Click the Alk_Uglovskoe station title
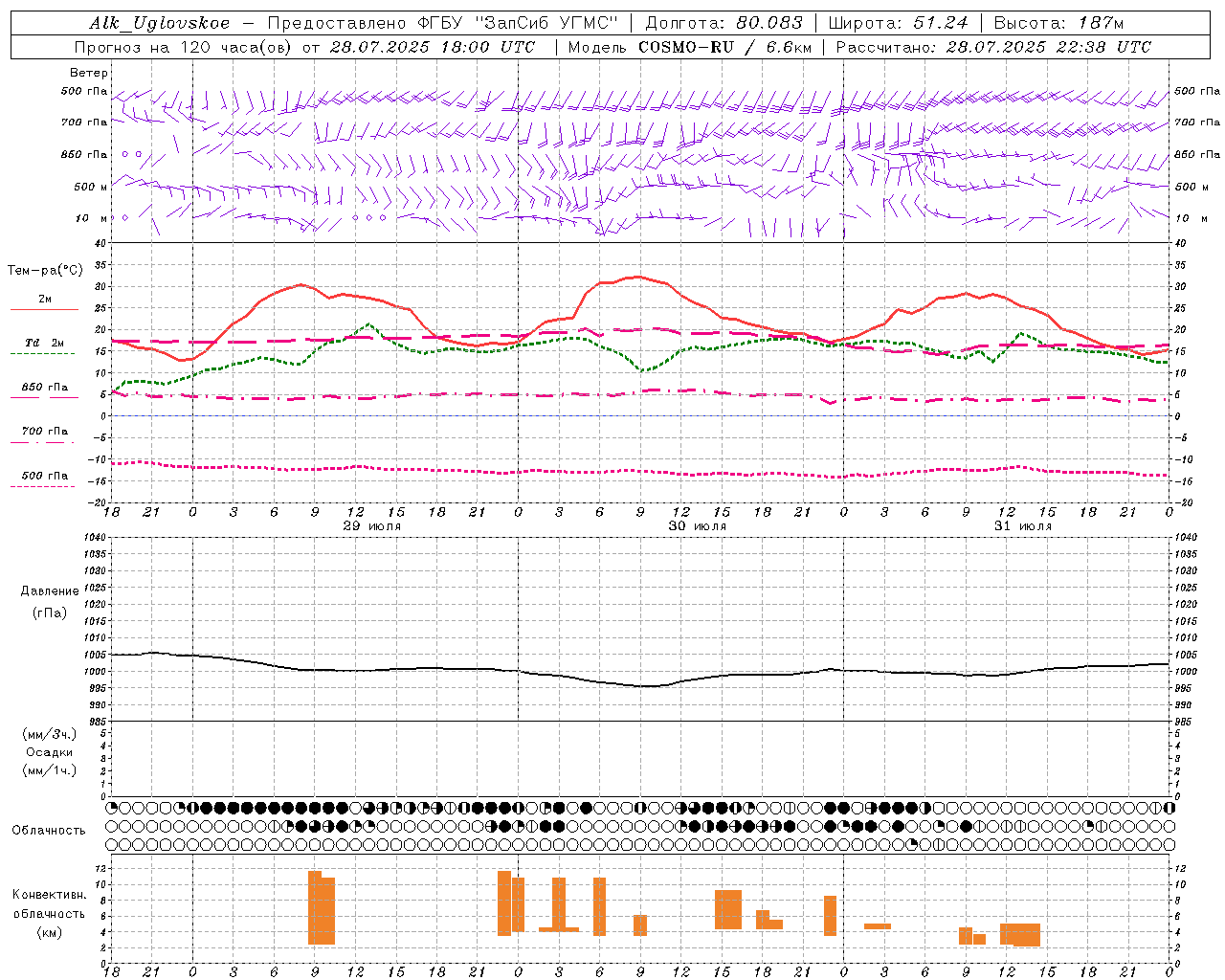Screen dimensions: 1225x980 159,23
